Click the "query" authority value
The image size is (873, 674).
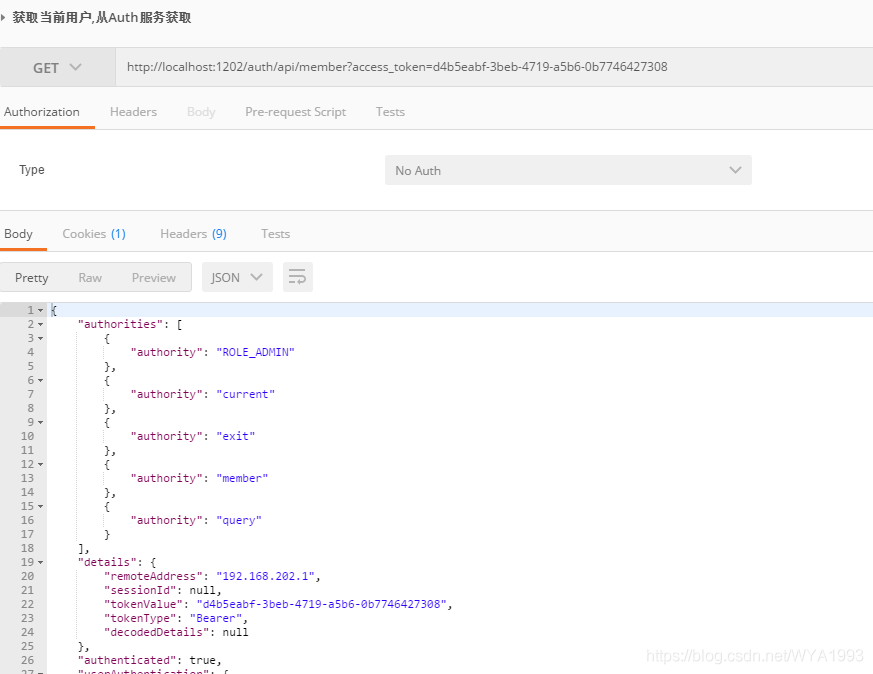tap(239, 520)
